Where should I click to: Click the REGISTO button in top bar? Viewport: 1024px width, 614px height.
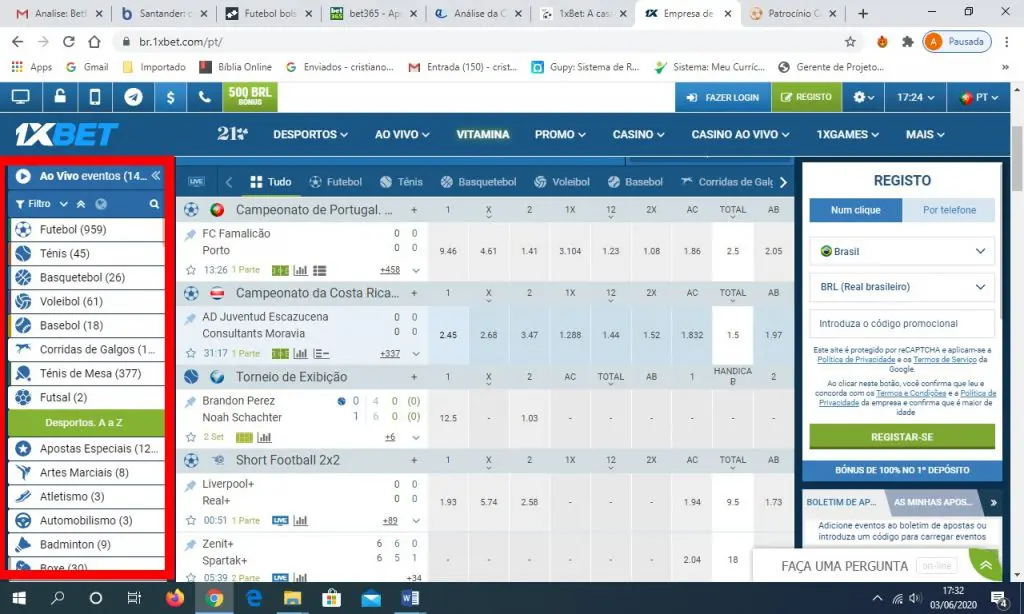[x=806, y=97]
